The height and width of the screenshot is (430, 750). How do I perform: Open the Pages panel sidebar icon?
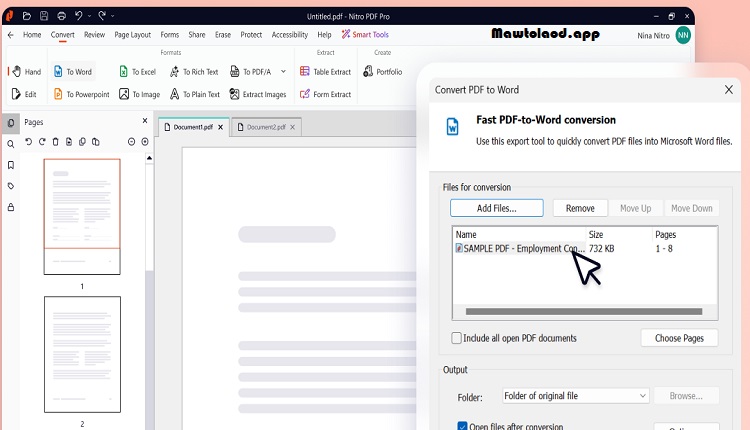(11, 123)
